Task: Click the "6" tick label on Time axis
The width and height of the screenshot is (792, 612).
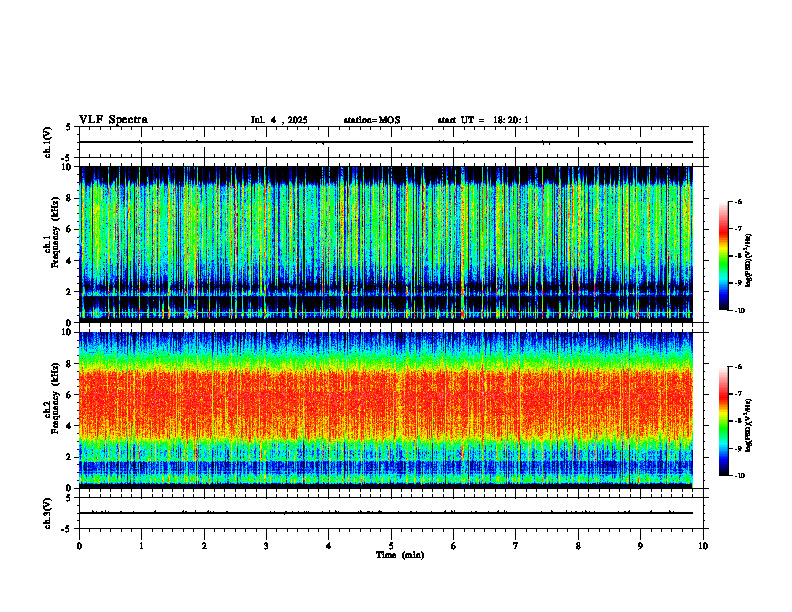Action: 454,546
